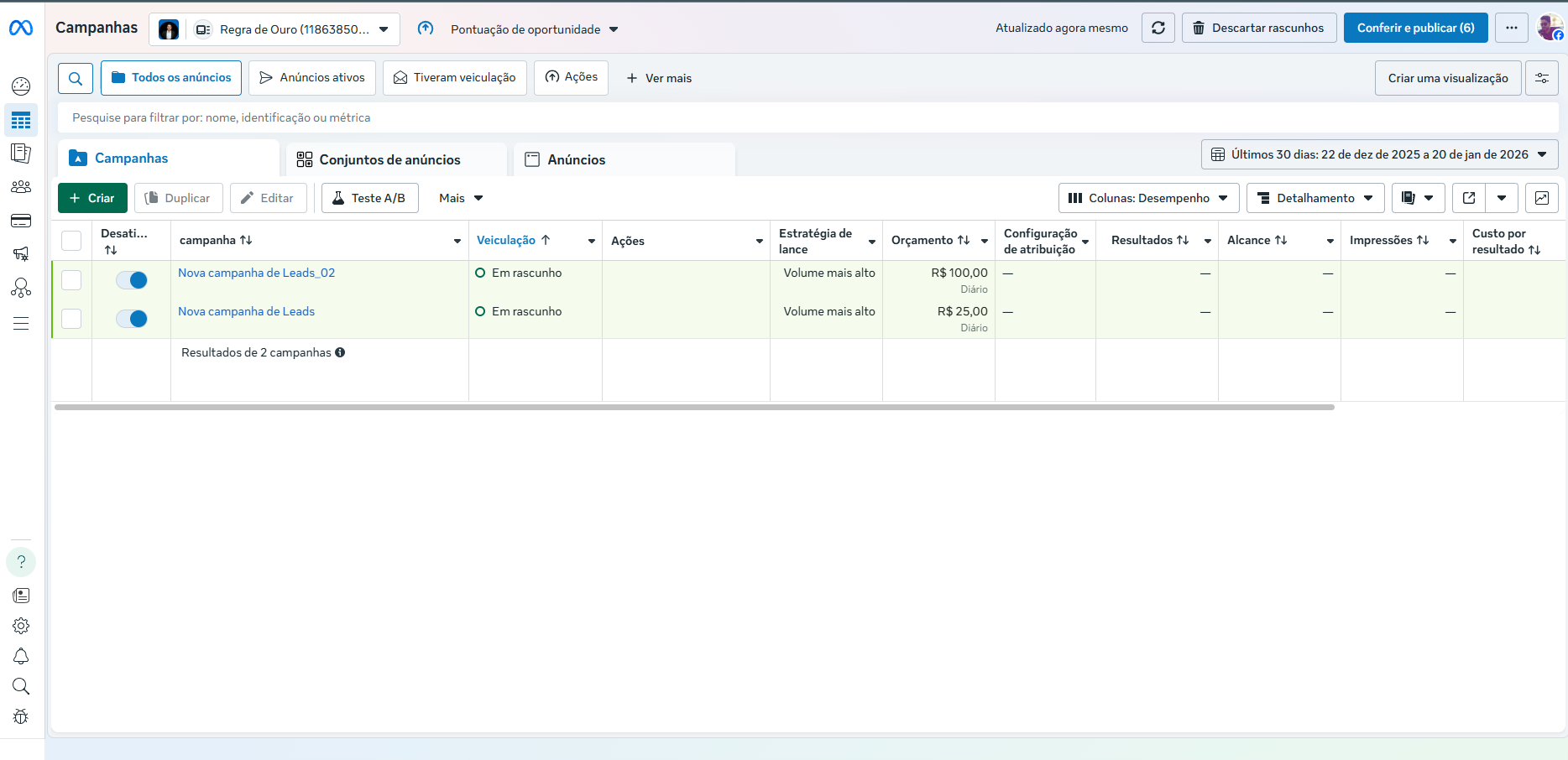
Task: Click the notifications bell in sidebar
Action: [x=21, y=656]
